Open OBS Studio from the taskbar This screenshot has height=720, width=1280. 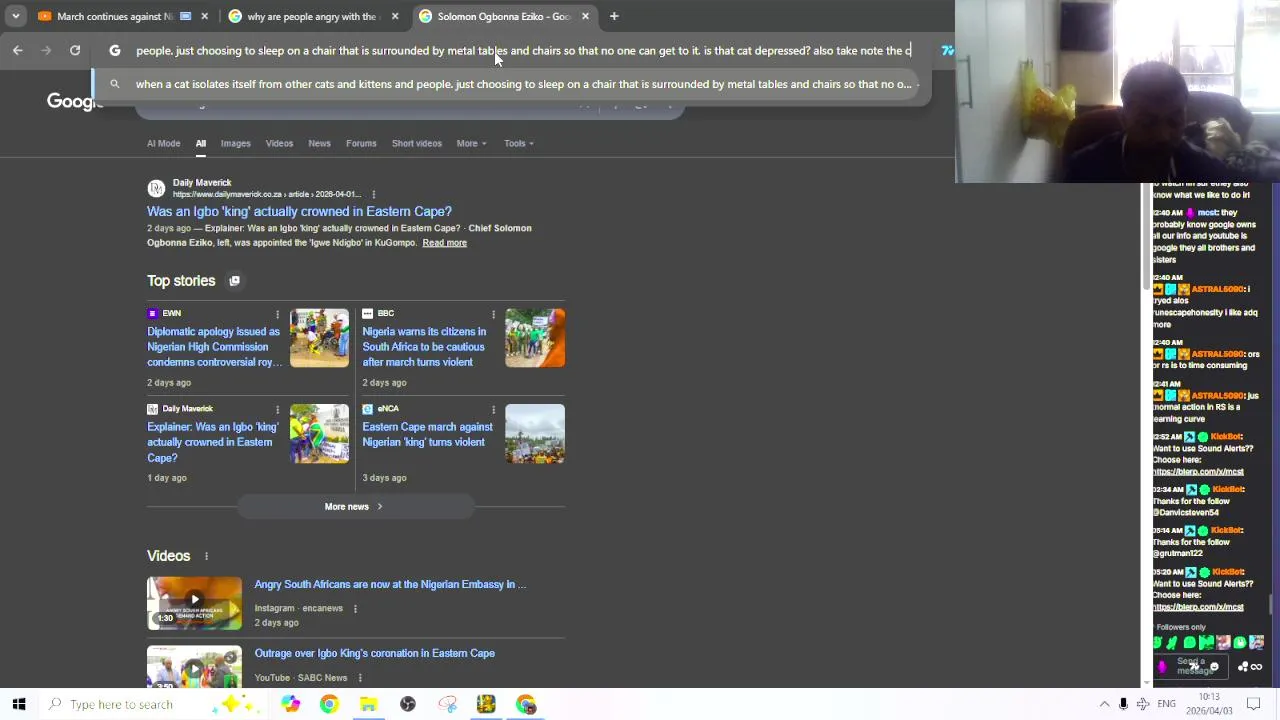[x=407, y=704]
